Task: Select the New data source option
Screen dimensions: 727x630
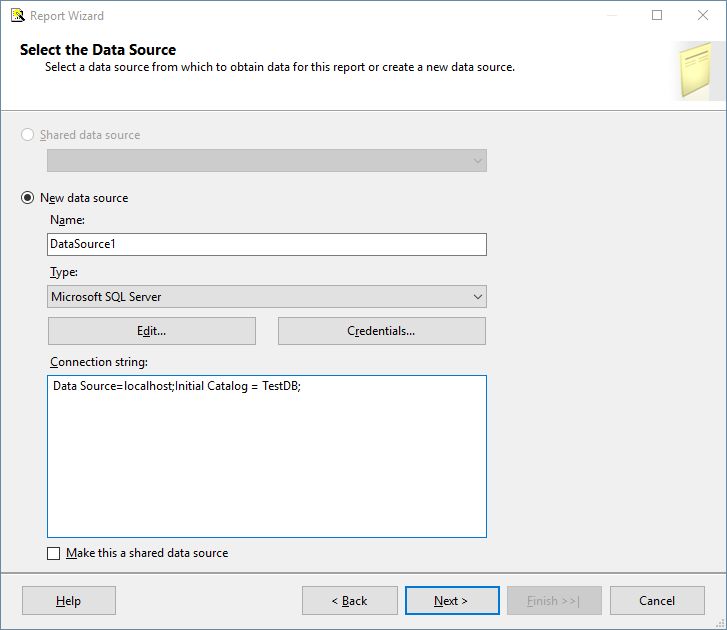Action: coord(28,198)
